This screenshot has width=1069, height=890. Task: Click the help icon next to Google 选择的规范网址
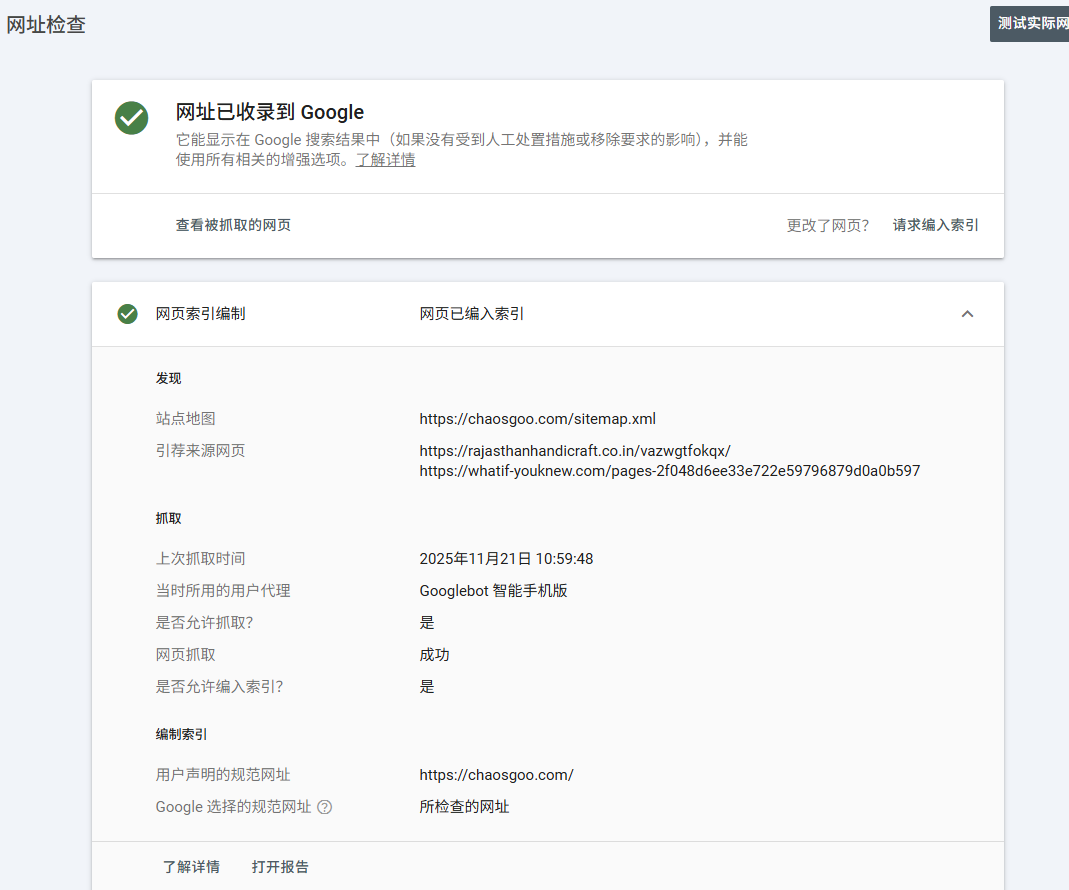[324, 807]
